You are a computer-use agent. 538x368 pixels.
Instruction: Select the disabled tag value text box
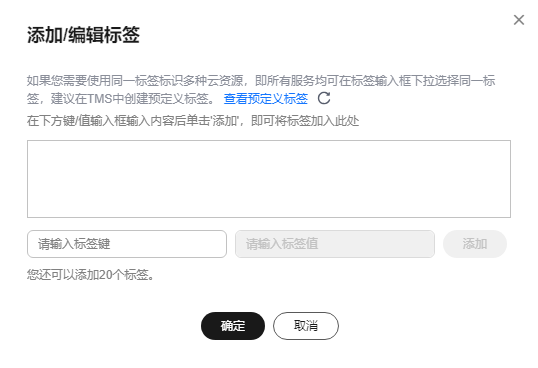(335, 244)
